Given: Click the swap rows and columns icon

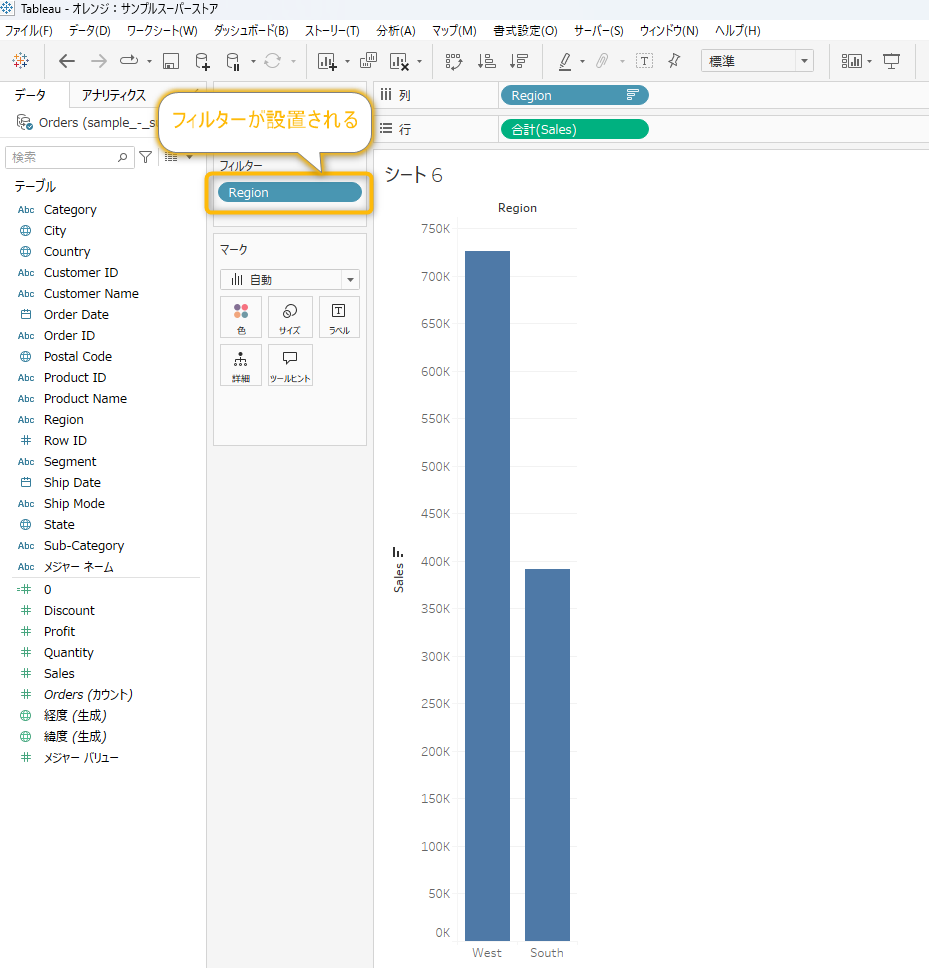Looking at the screenshot, I should pyautogui.click(x=454, y=61).
